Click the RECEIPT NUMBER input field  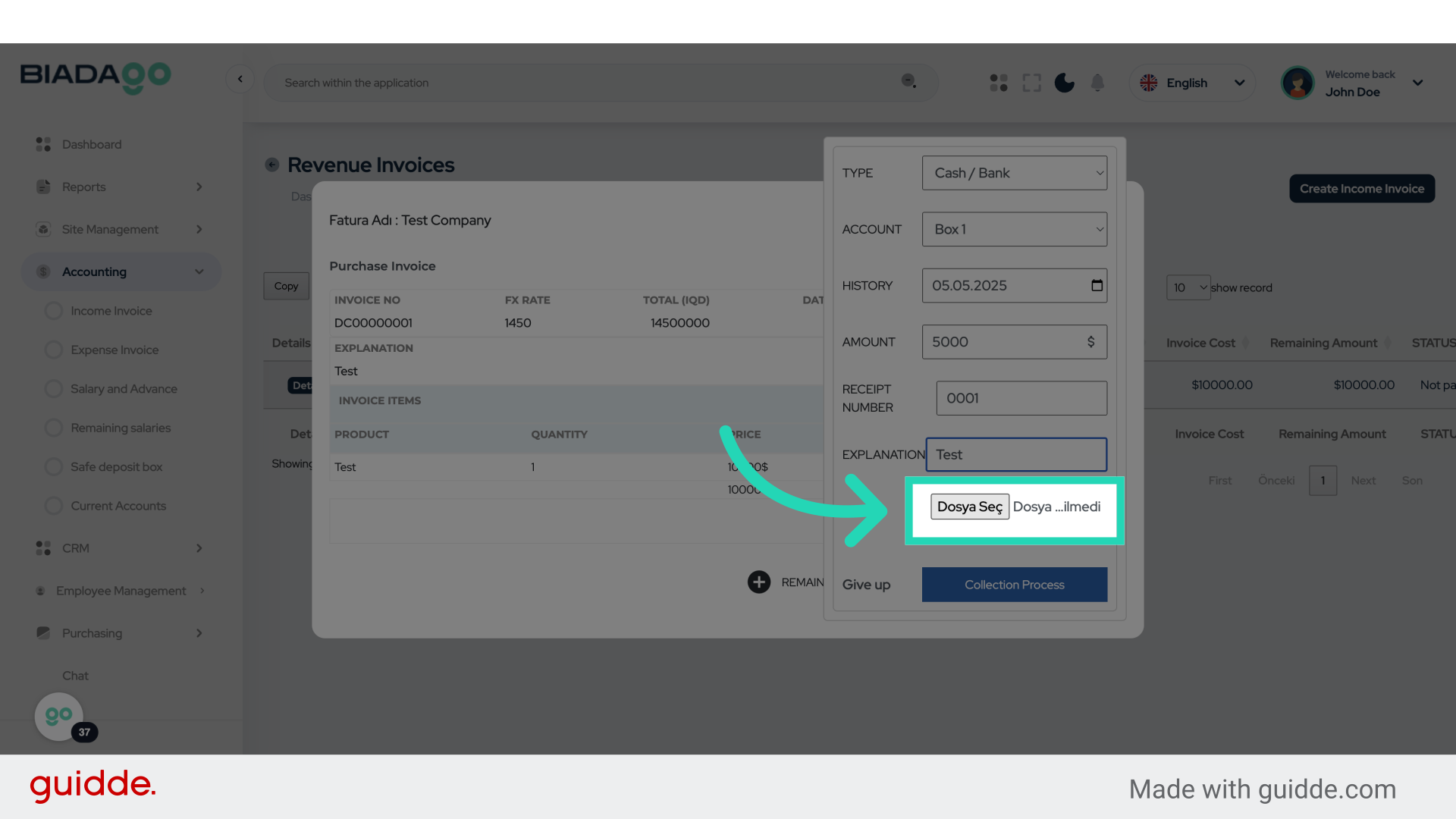point(1021,398)
